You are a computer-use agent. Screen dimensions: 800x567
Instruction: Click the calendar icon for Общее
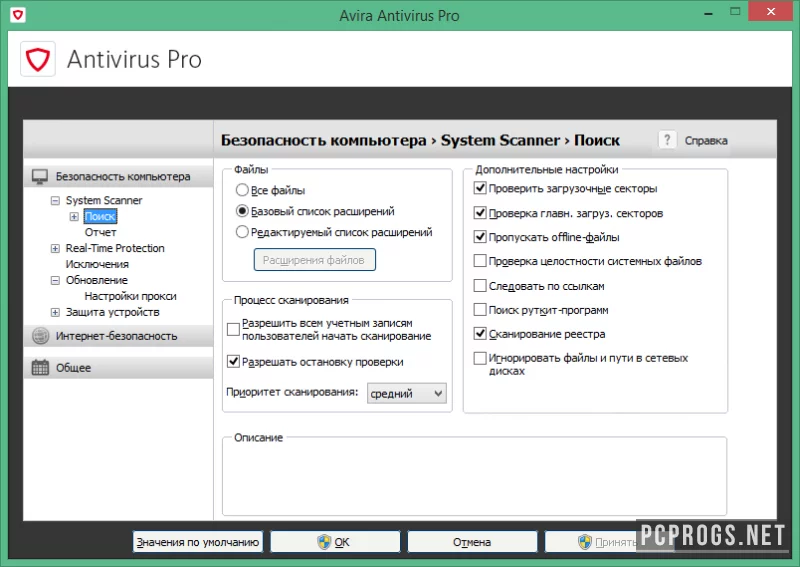coord(40,367)
